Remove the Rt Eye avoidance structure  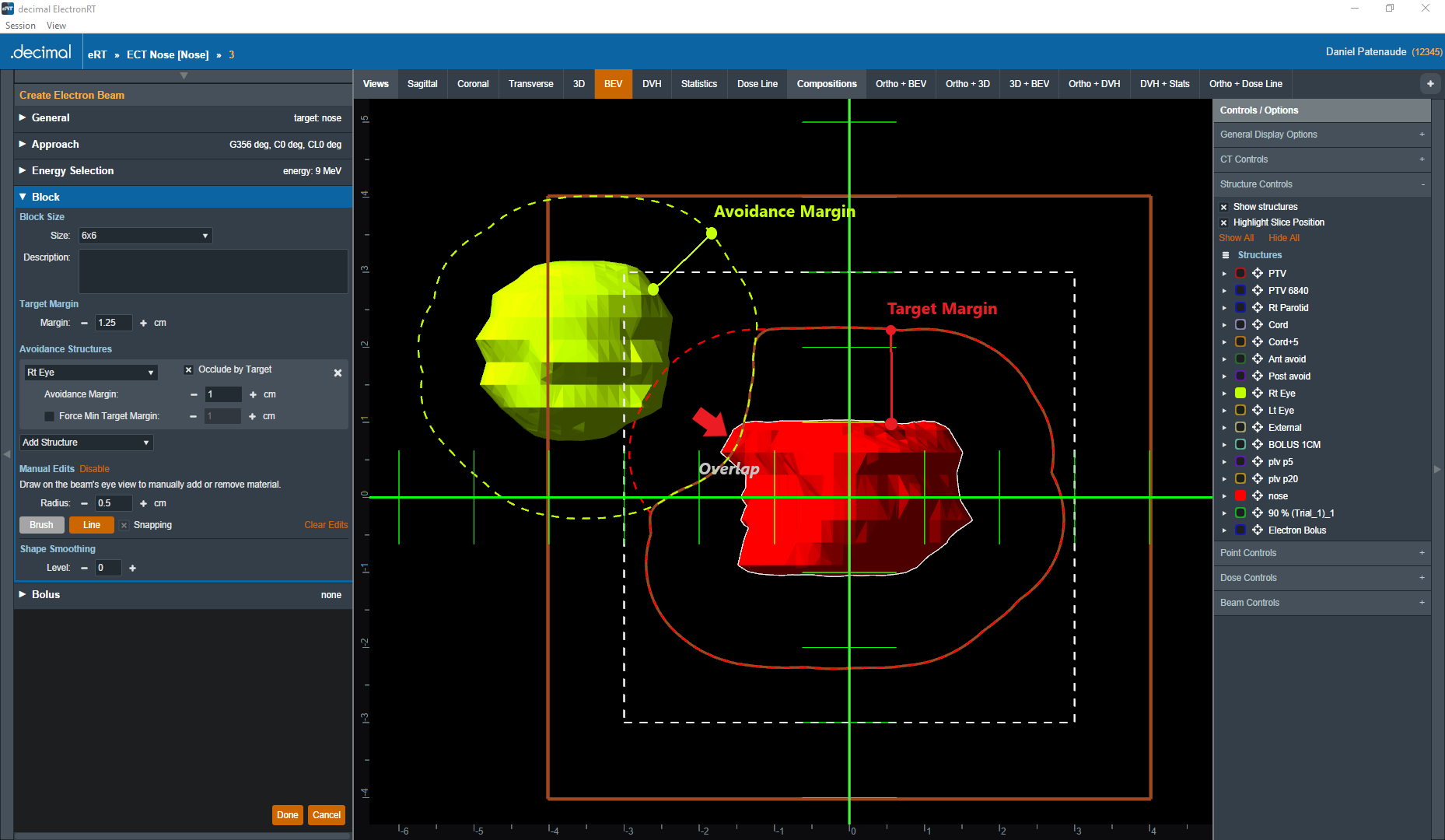pos(338,373)
